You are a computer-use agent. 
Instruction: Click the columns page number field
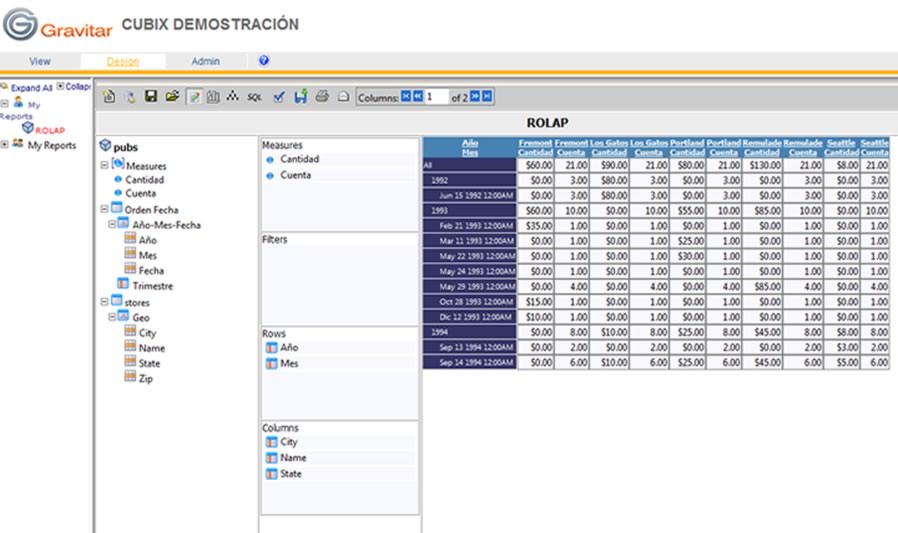coord(436,97)
